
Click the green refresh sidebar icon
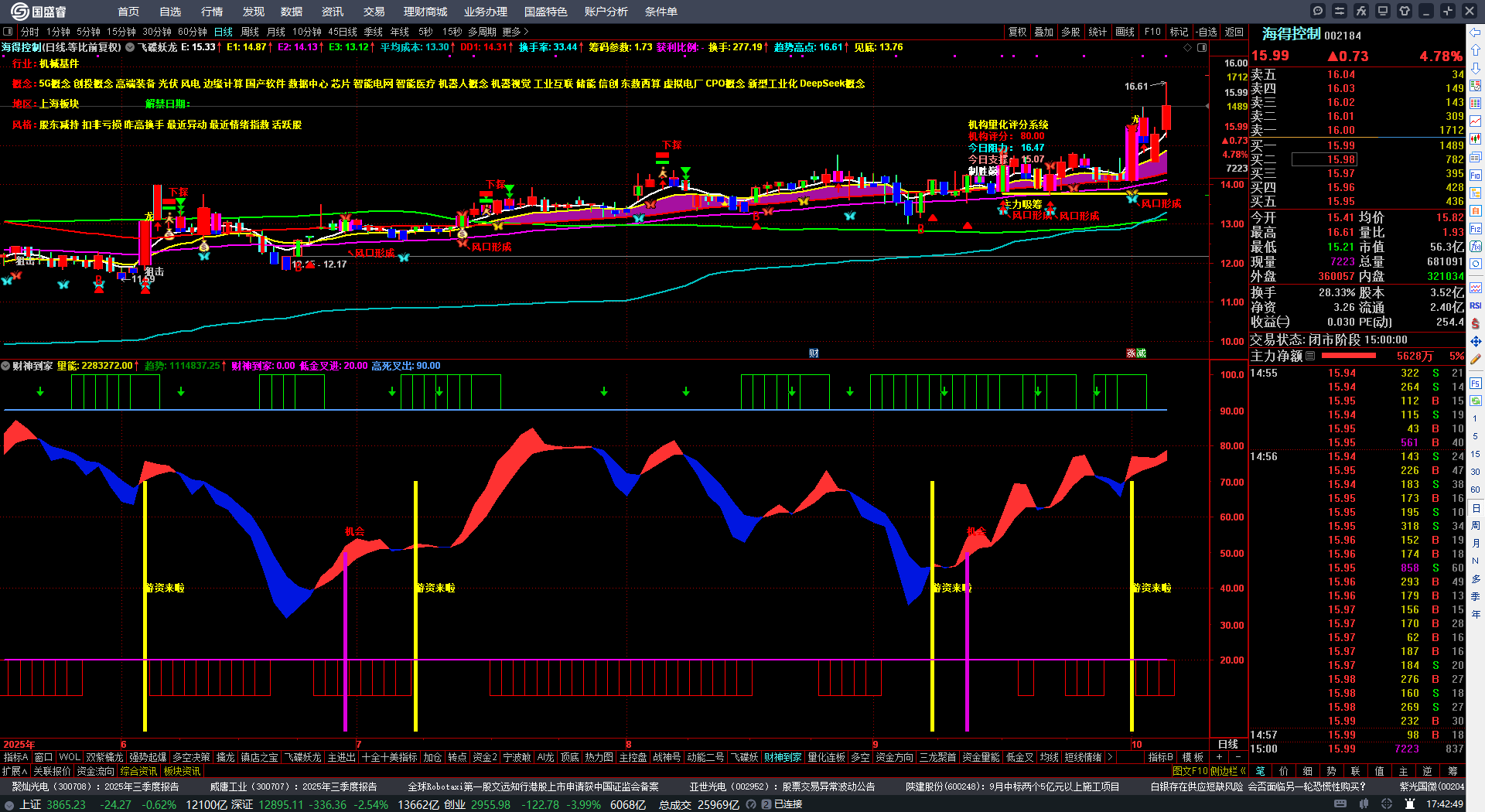[x=1476, y=401]
